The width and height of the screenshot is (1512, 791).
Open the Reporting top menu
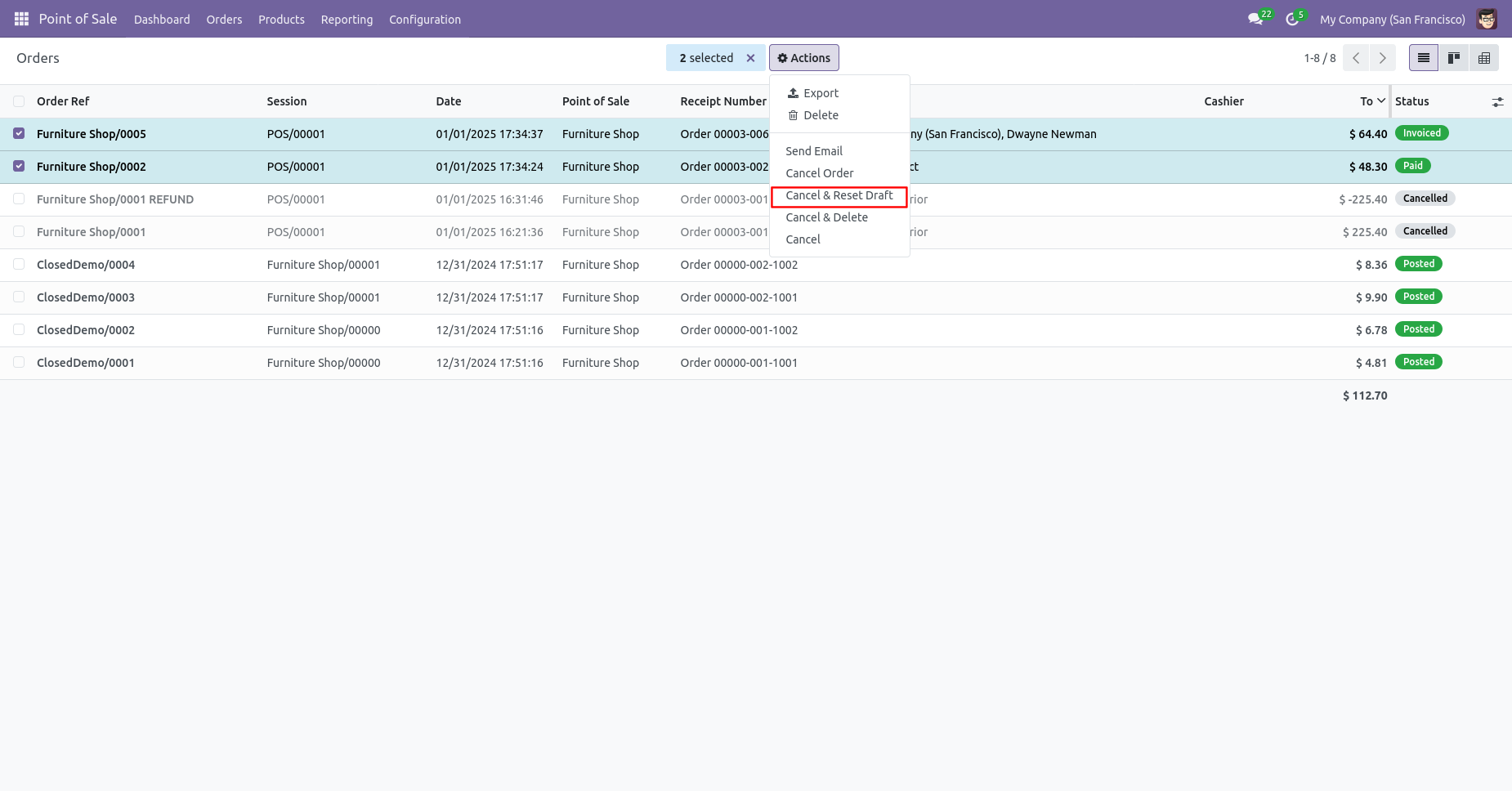[347, 20]
